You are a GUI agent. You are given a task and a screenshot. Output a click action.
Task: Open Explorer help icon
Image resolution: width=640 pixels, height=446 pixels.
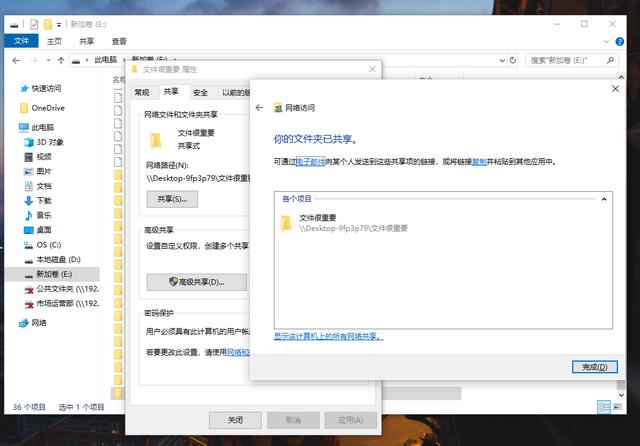(620, 42)
